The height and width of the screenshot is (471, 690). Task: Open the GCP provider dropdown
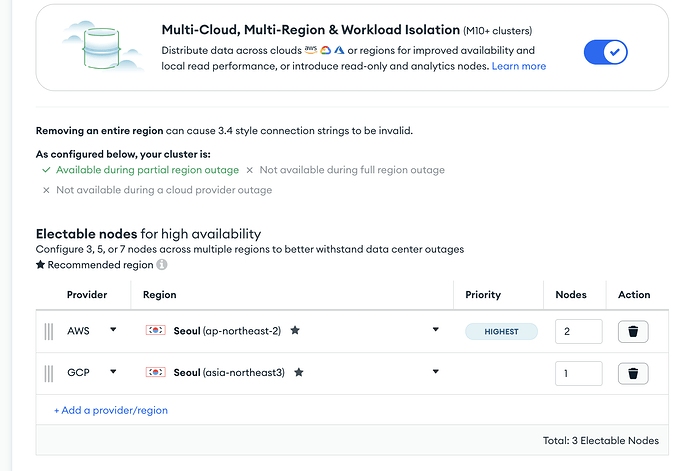113,372
